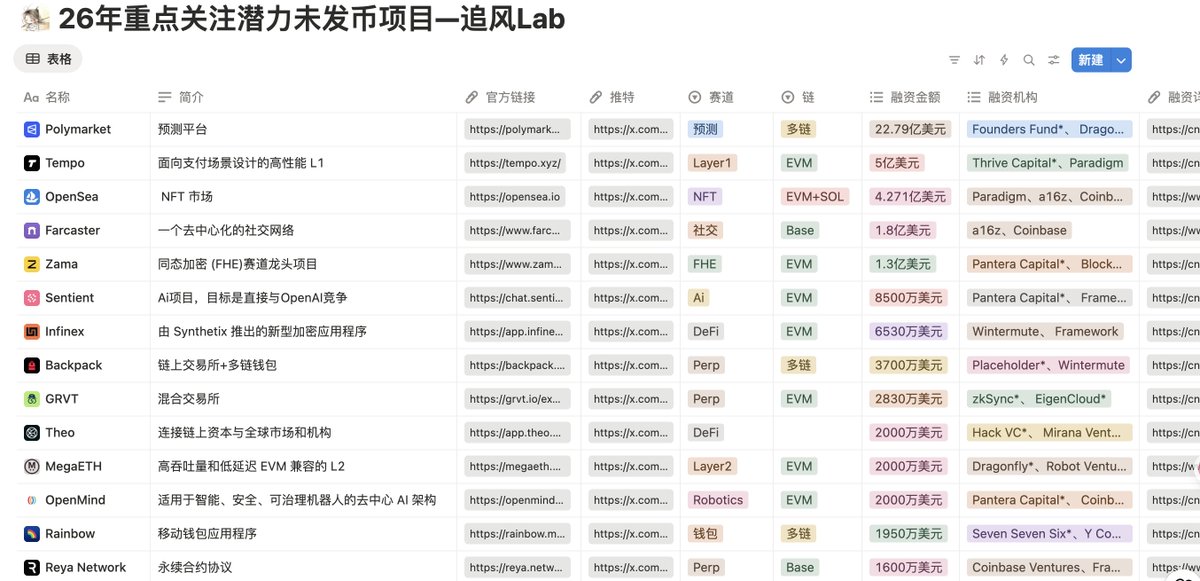The image size is (1200, 581).
Task: Open automations via the lightning bolt icon
Action: (x=1004, y=60)
